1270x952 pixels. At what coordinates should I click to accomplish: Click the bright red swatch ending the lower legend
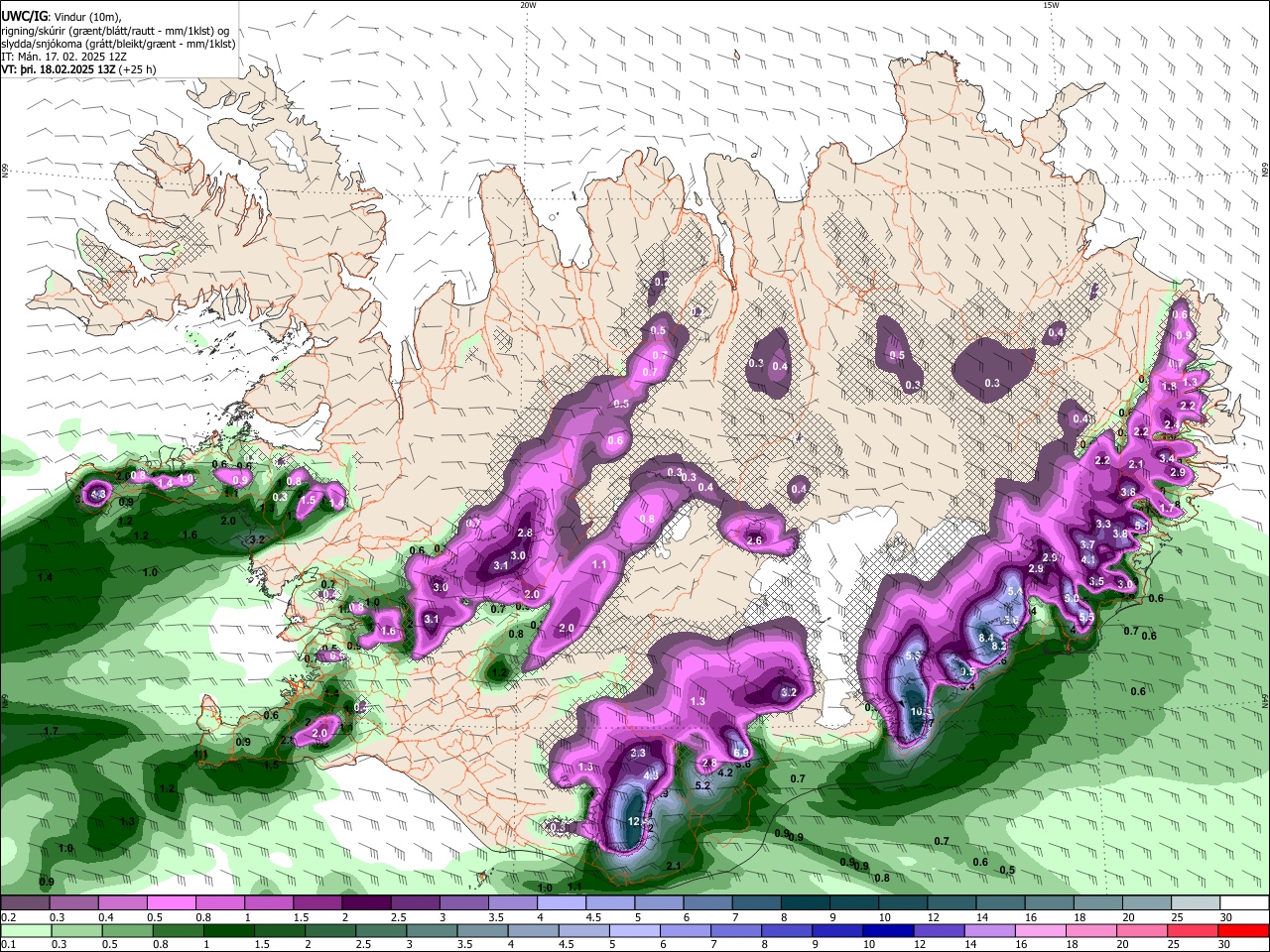(1244, 931)
